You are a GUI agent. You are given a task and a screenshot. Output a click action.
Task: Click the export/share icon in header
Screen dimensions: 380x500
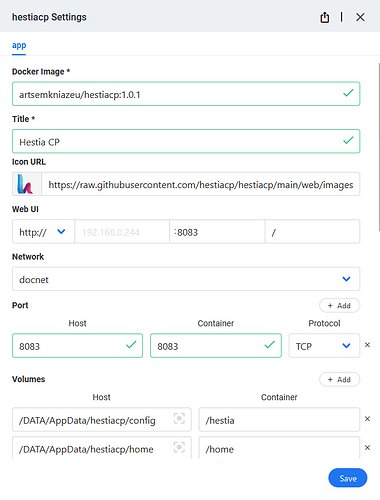[x=325, y=17]
